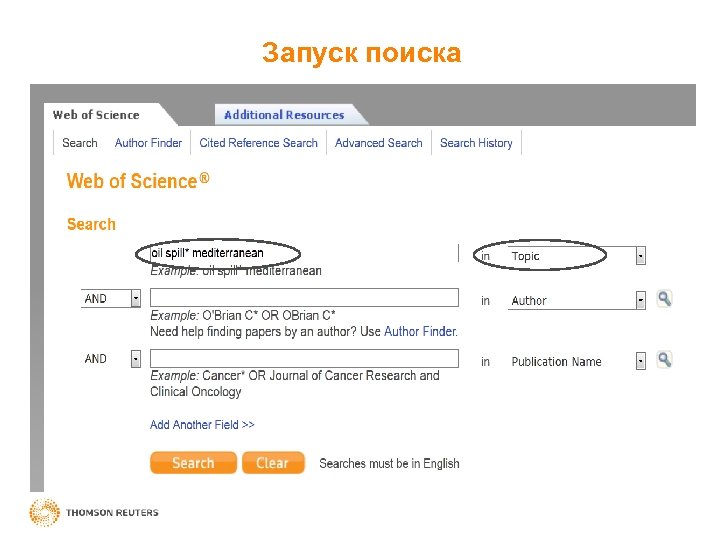This screenshot has width=720, height=540.
Task: Focus the Publication Name input field
Action: point(304,358)
